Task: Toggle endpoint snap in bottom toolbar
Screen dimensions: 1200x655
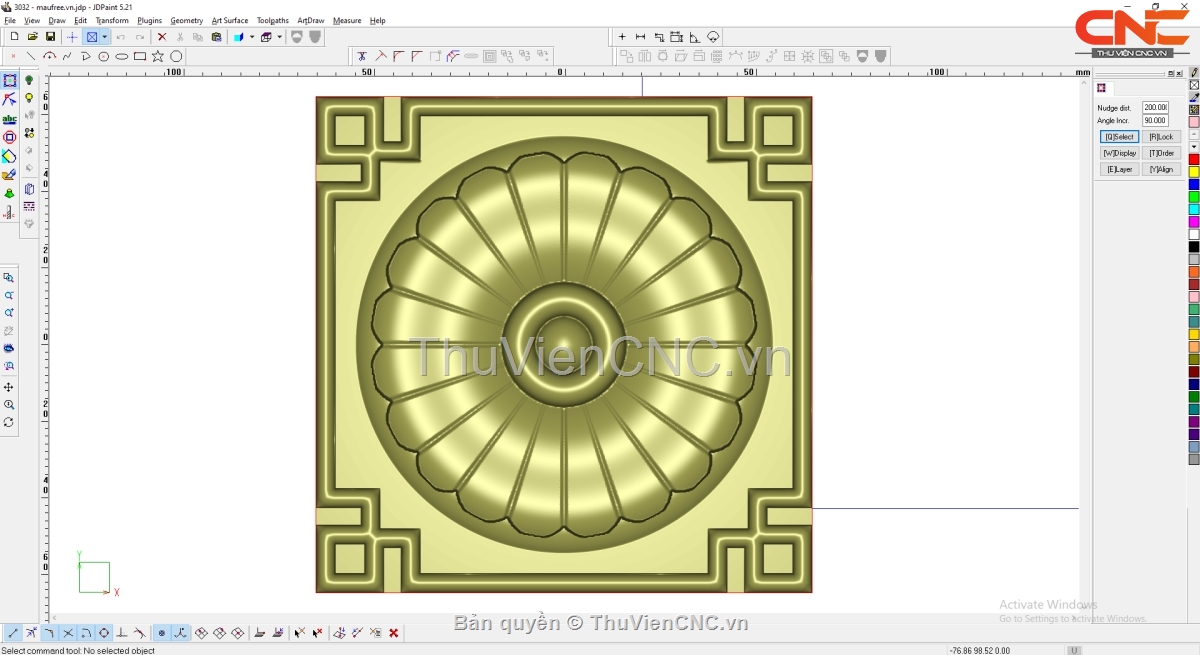Action: pyautogui.click(x=13, y=633)
